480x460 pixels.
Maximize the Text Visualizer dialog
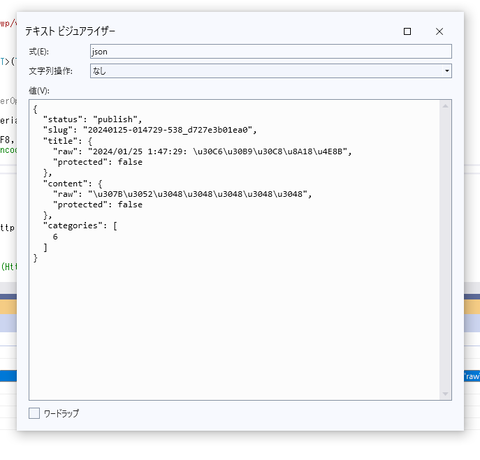(407, 31)
